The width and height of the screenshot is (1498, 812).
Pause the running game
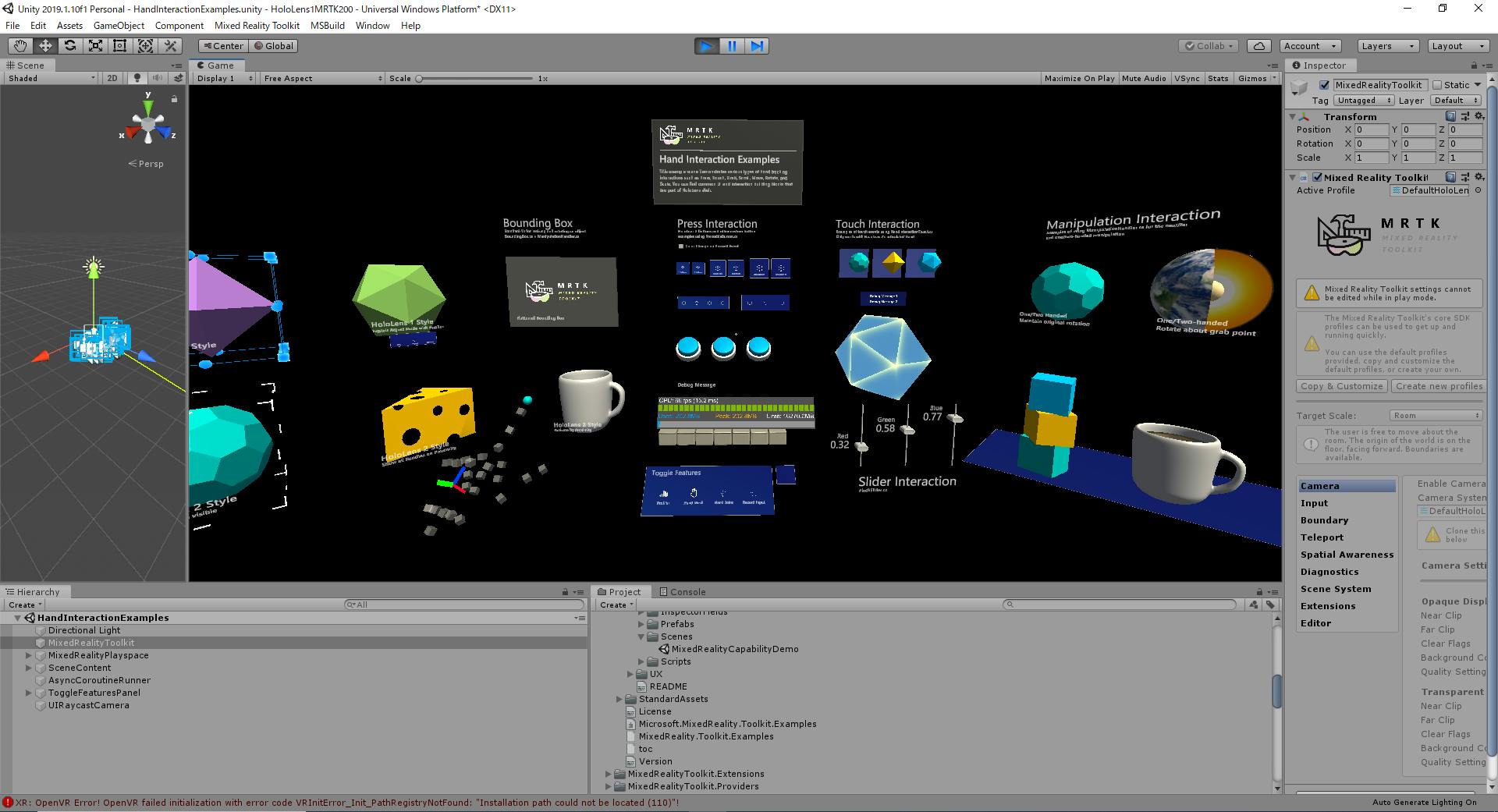(732, 46)
